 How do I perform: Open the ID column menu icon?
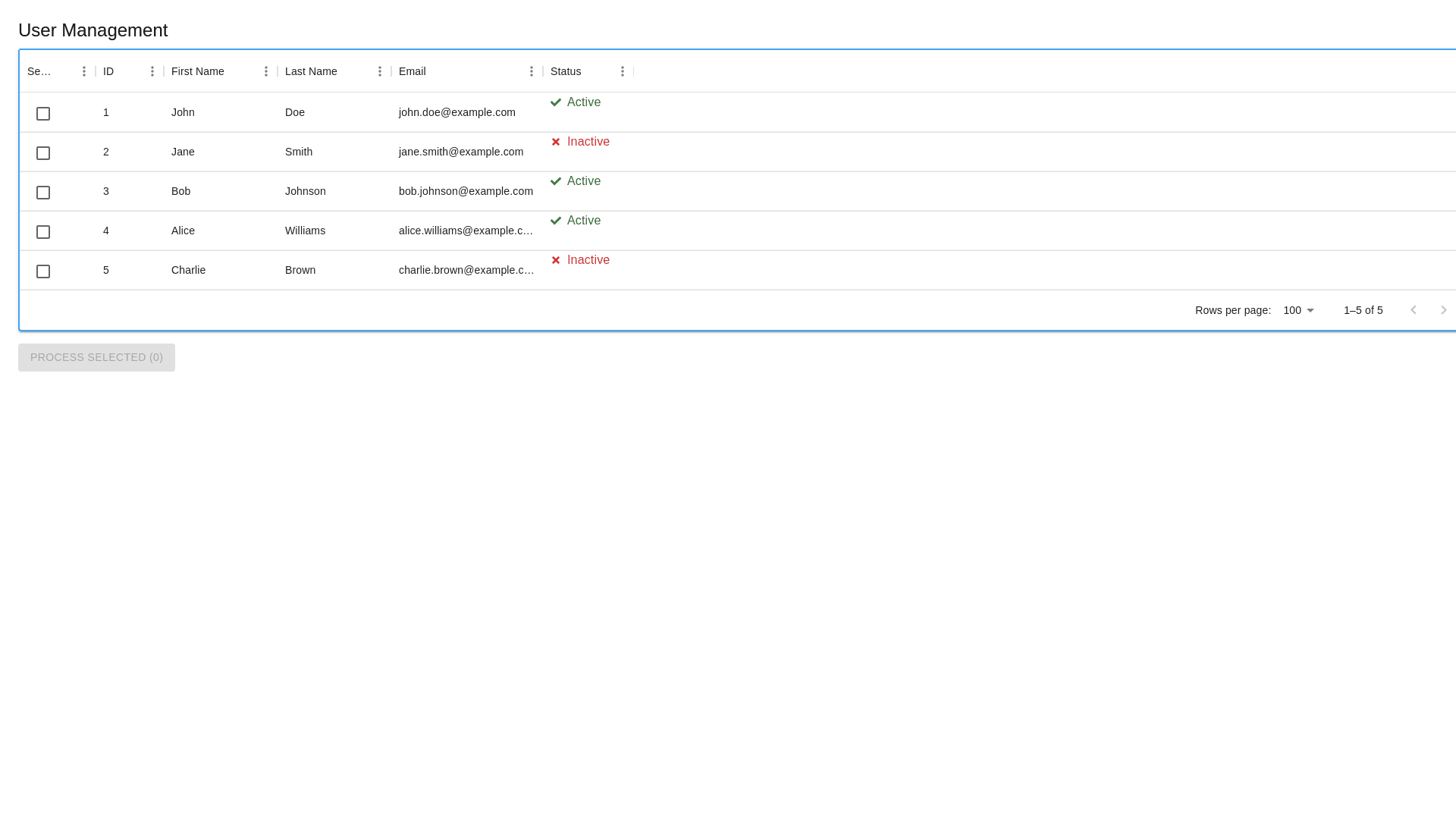pyautogui.click(x=152, y=71)
